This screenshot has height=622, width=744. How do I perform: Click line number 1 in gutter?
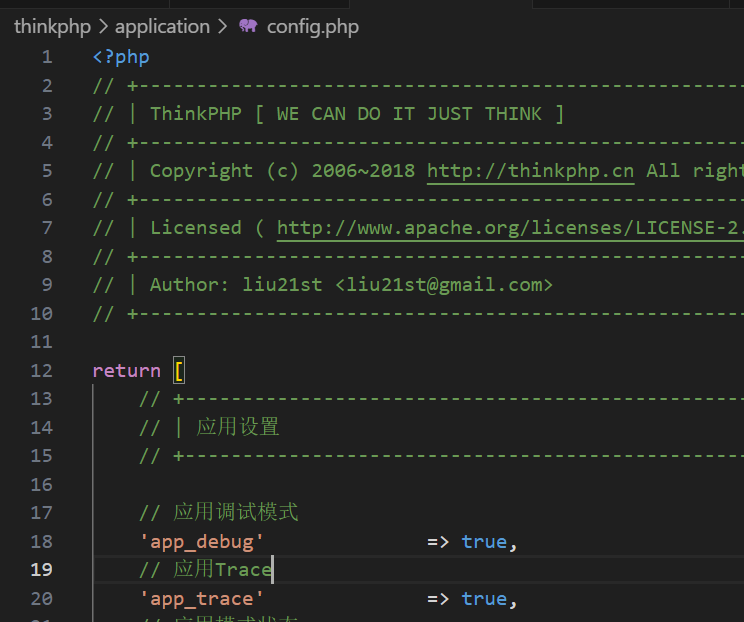[47, 57]
